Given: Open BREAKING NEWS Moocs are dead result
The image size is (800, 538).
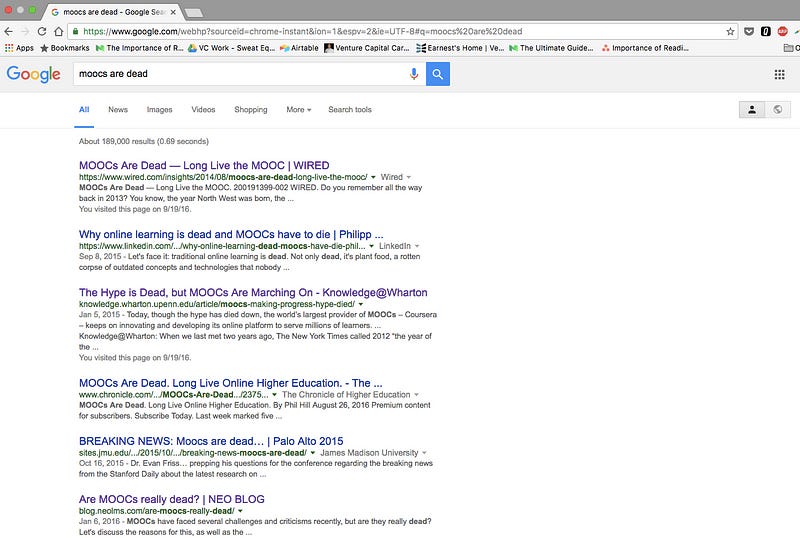Looking at the screenshot, I should coord(211,441).
